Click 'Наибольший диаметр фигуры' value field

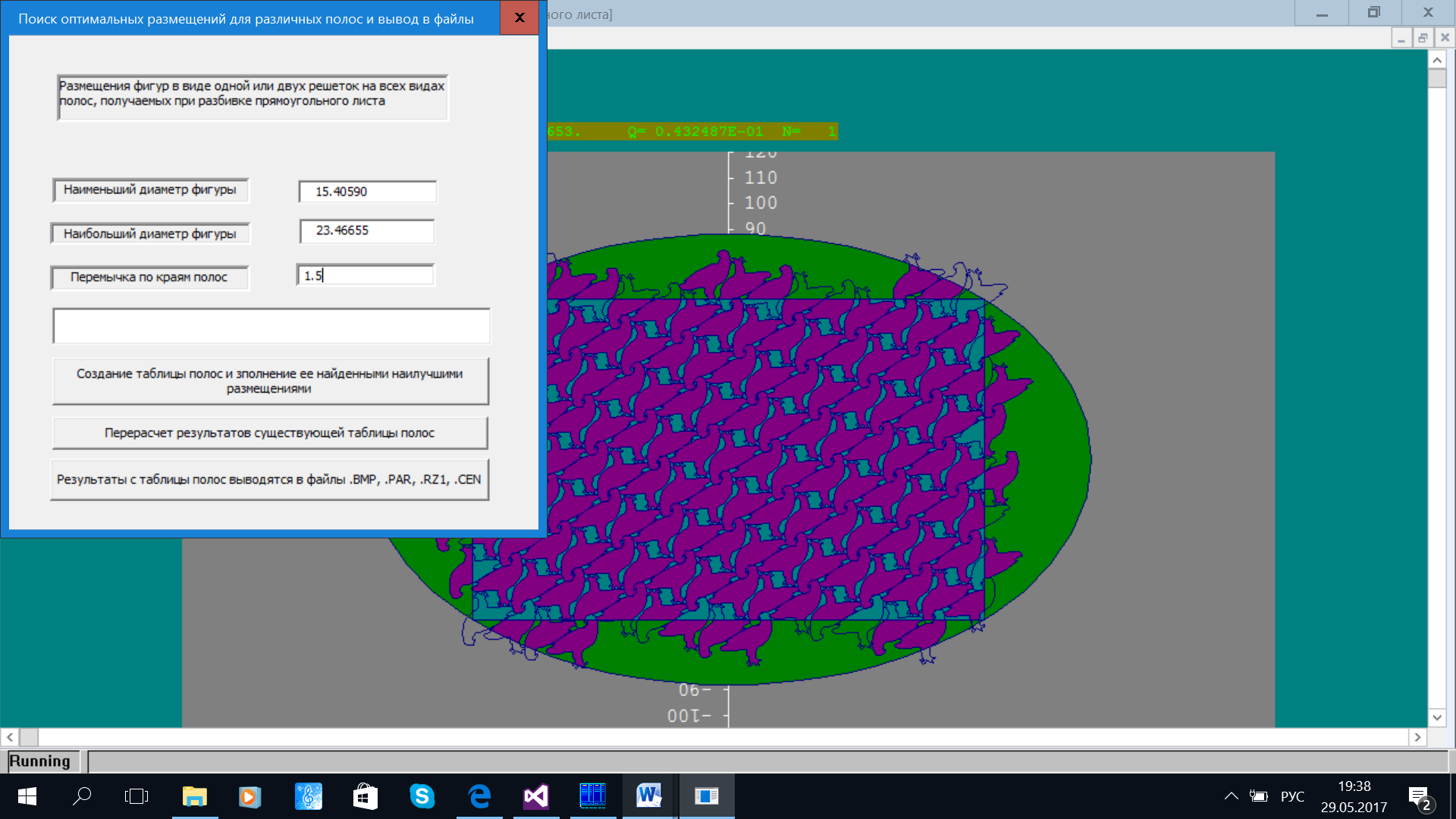tap(368, 231)
